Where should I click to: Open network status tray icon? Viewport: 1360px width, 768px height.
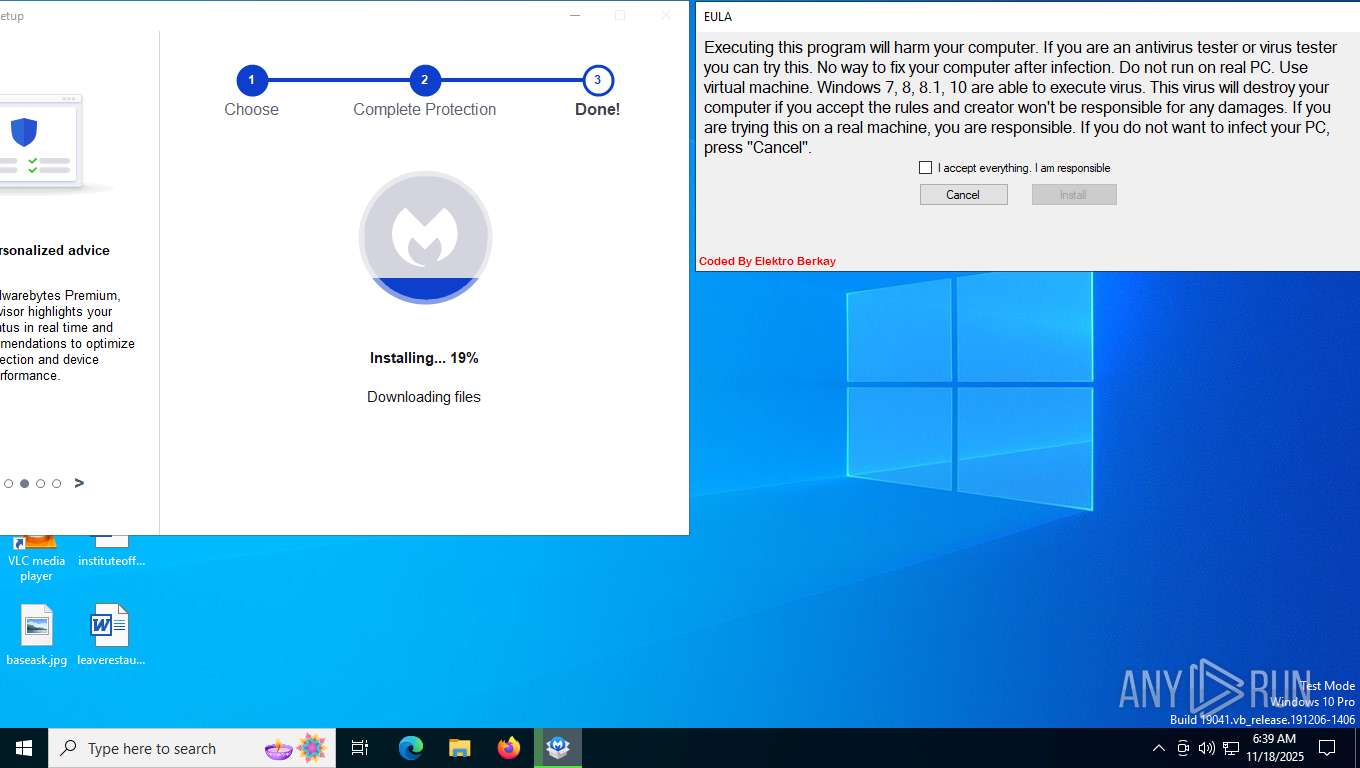(x=1231, y=748)
